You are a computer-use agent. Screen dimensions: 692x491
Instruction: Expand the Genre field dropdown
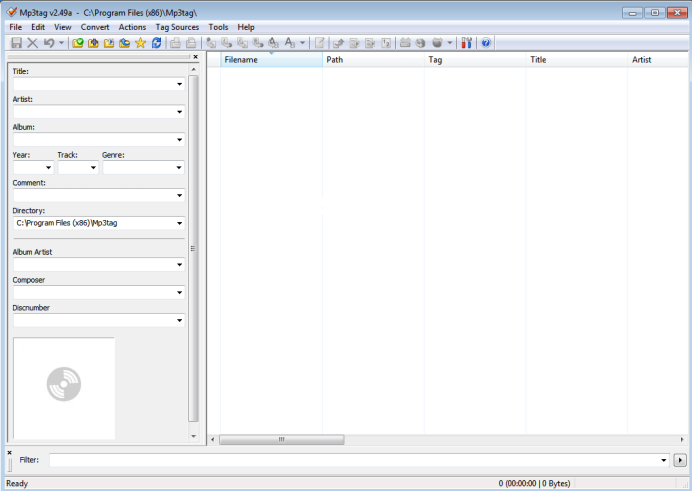[x=179, y=168]
